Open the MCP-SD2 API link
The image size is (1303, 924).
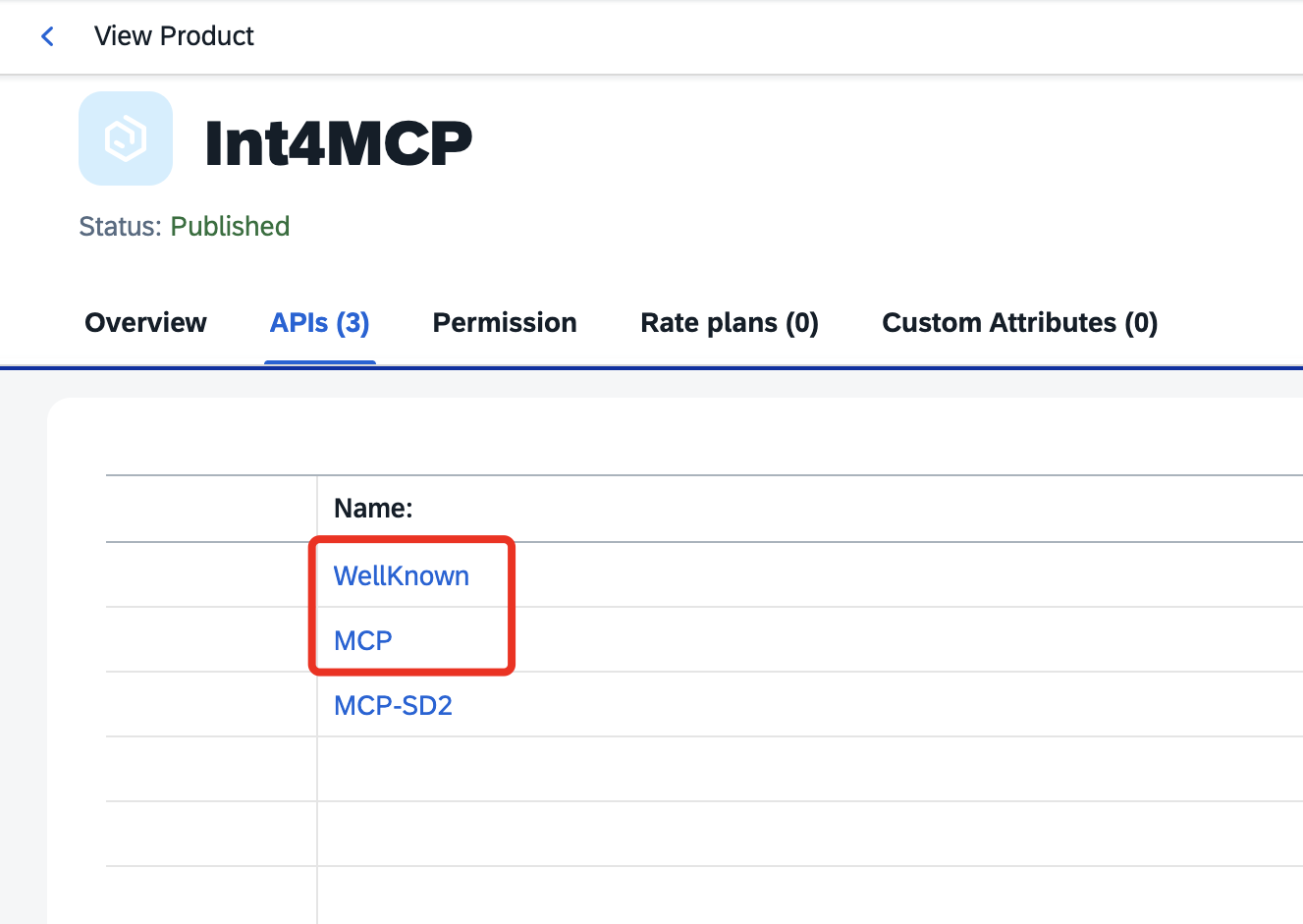point(393,705)
